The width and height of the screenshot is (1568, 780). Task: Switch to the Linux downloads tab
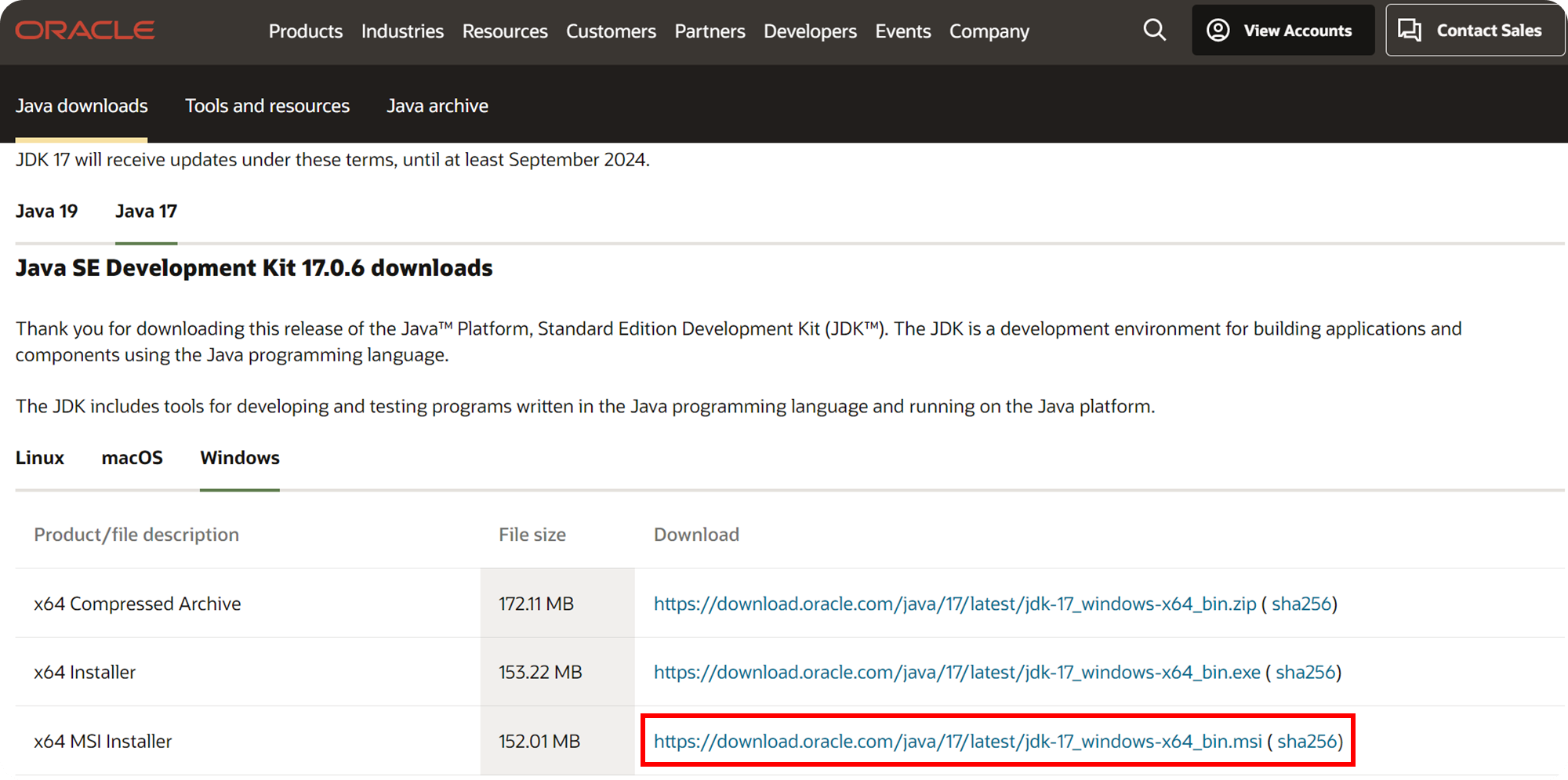[40, 458]
